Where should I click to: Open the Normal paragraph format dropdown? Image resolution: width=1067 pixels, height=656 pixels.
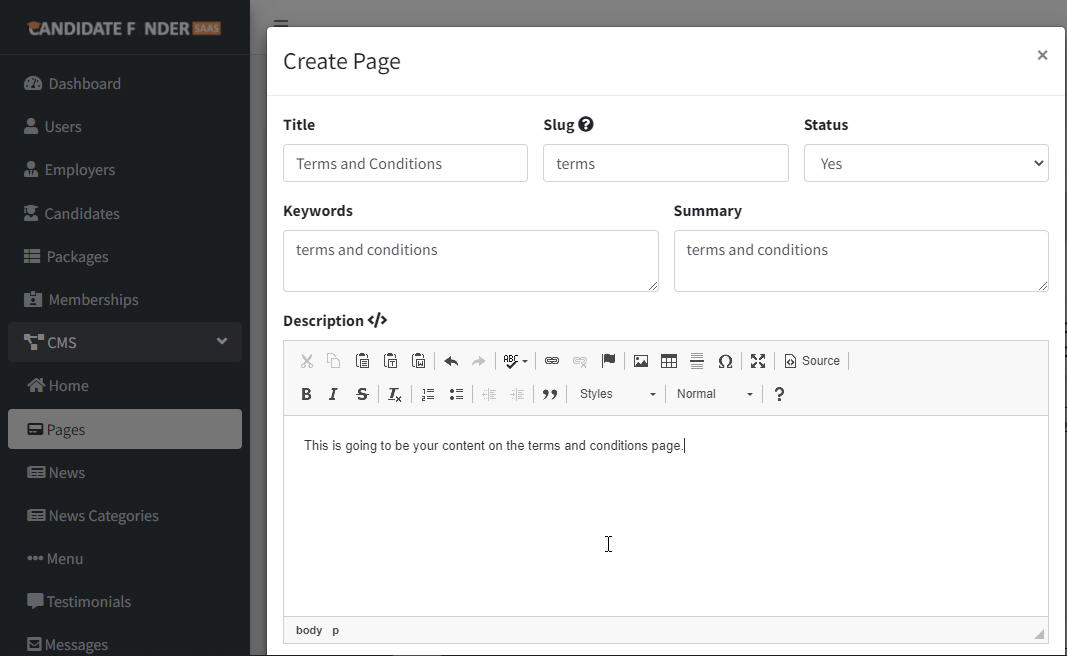[715, 394]
